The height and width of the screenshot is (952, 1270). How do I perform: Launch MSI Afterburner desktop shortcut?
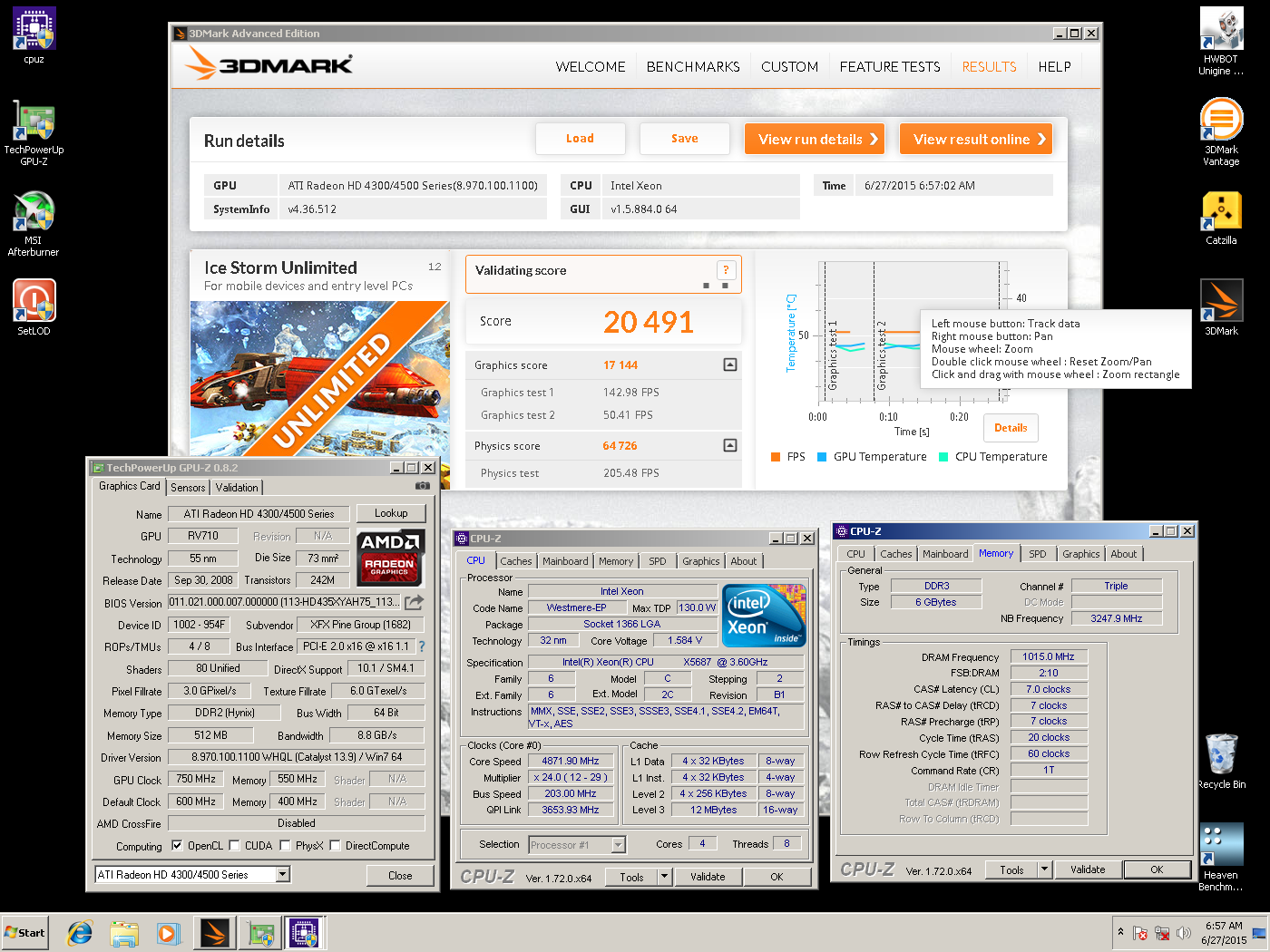pos(34,223)
